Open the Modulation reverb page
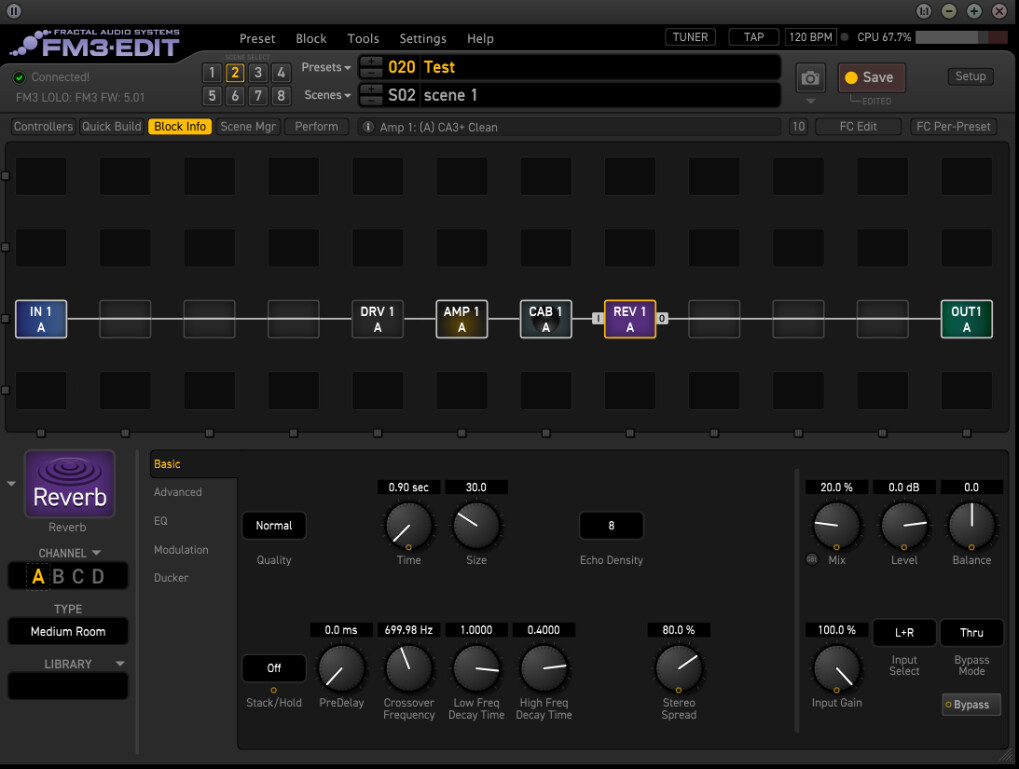This screenshot has width=1019, height=769. pos(181,549)
